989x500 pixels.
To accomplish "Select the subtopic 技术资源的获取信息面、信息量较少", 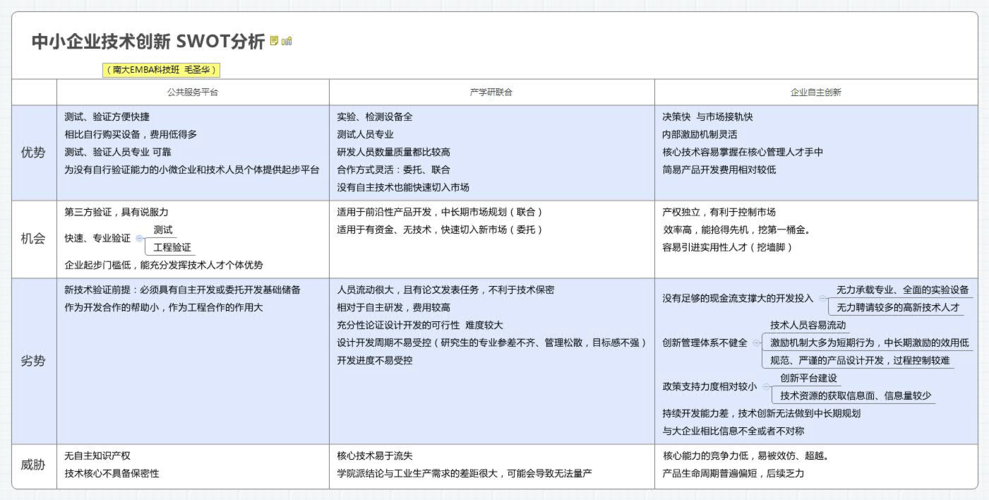I will [x=855, y=396].
